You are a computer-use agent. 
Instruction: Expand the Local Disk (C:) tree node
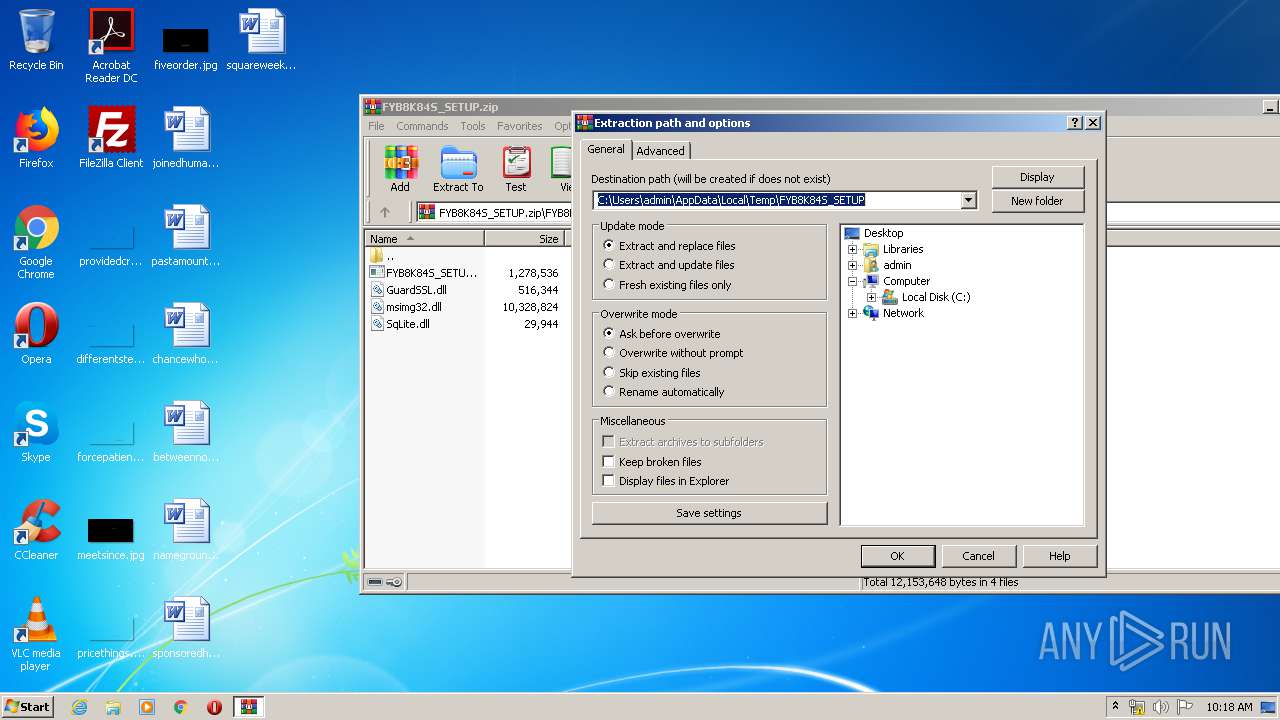click(871, 297)
